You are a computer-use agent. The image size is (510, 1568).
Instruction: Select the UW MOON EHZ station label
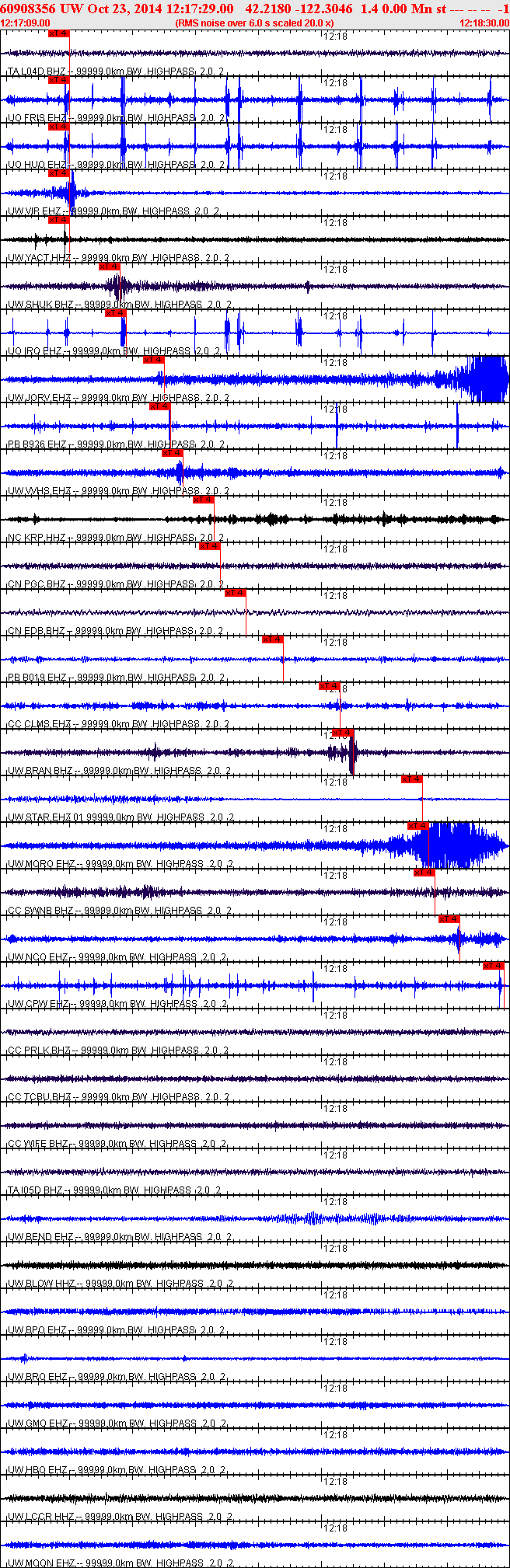point(40,1563)
